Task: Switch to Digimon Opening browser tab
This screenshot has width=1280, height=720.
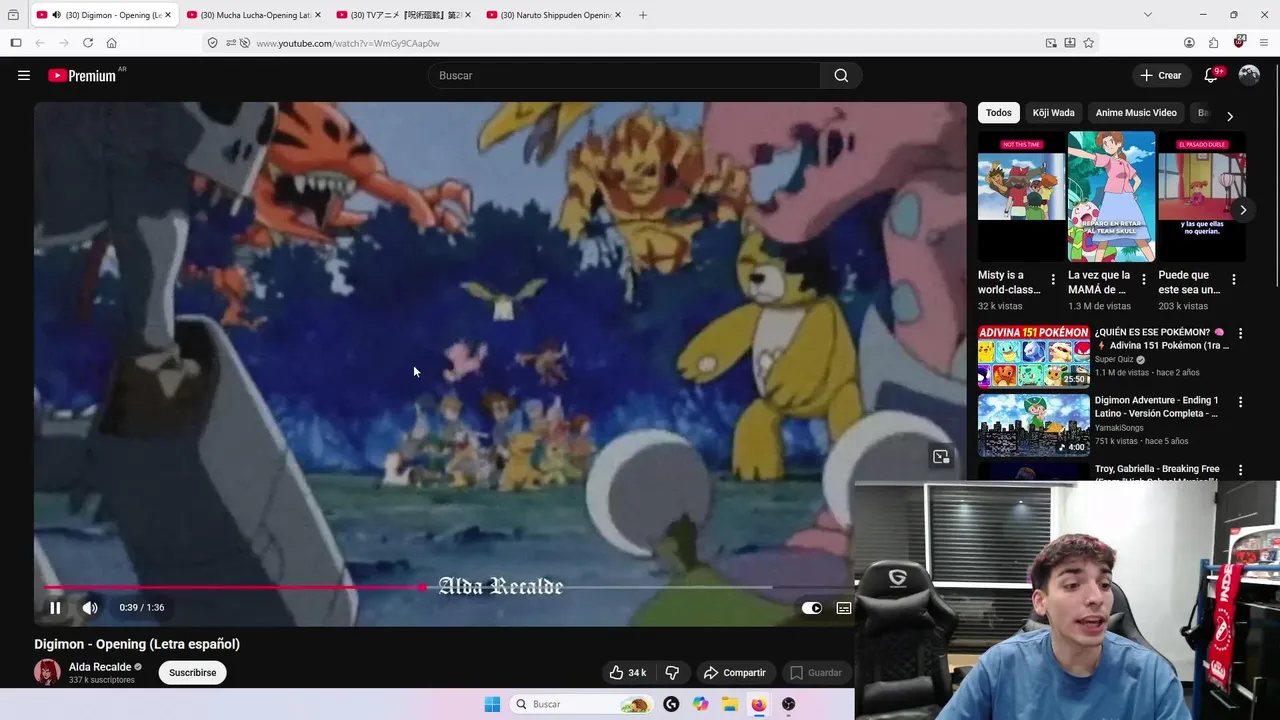Action: [x=104, y=15]
